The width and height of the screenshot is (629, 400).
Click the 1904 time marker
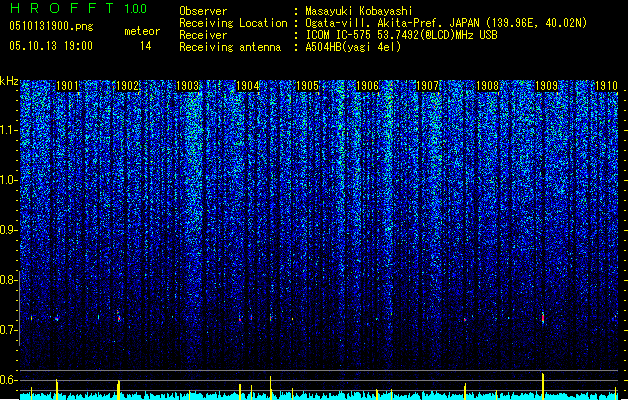click(x=248, y=86)
